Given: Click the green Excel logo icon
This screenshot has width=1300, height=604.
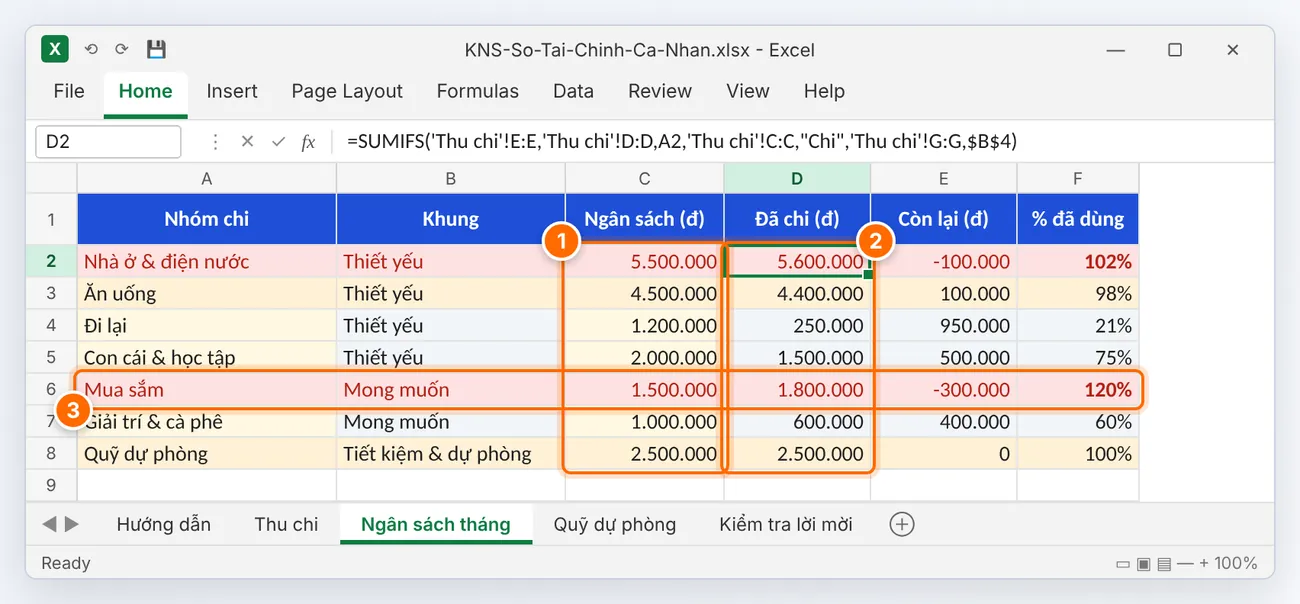Looking at the screenshot, I should (55, 49).
